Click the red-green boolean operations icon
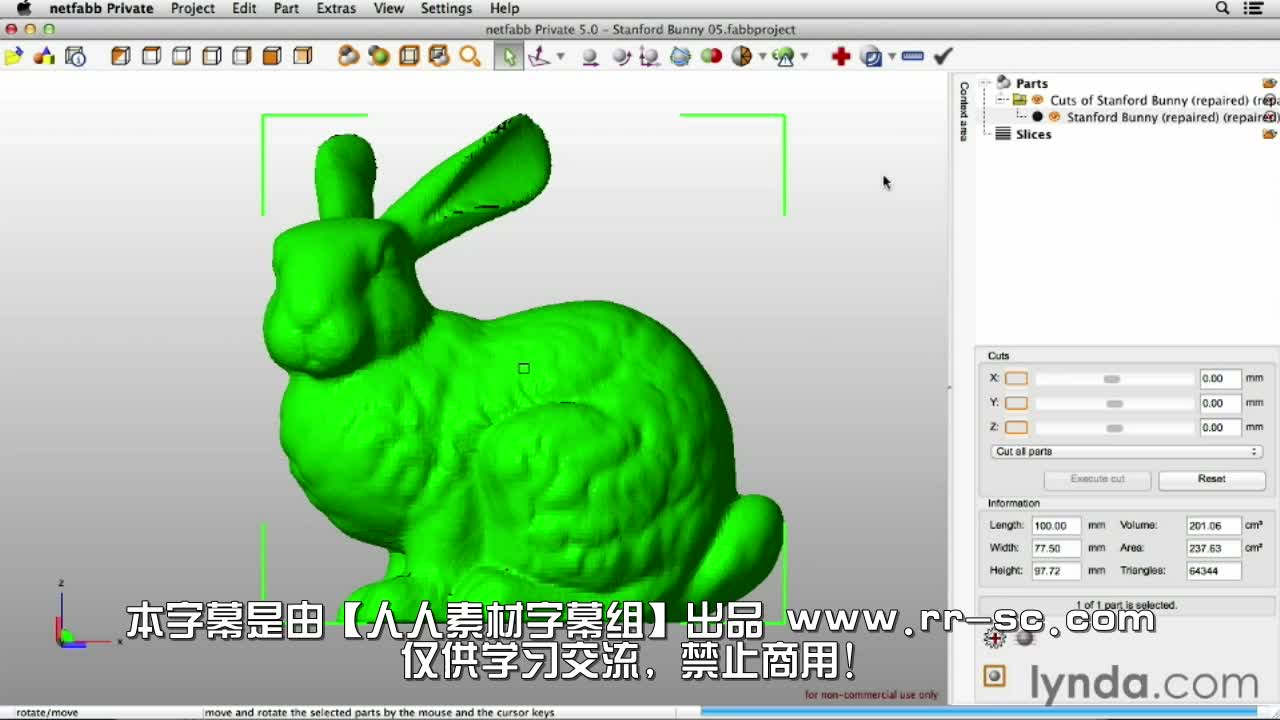The image size is (1280, 720). coord(711,56)
